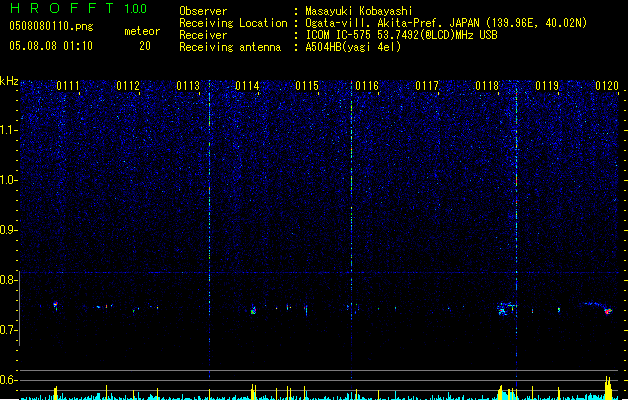Click the 0113 time marker
The height and width of the screenshot is (400, 629).
pos(188,86)
